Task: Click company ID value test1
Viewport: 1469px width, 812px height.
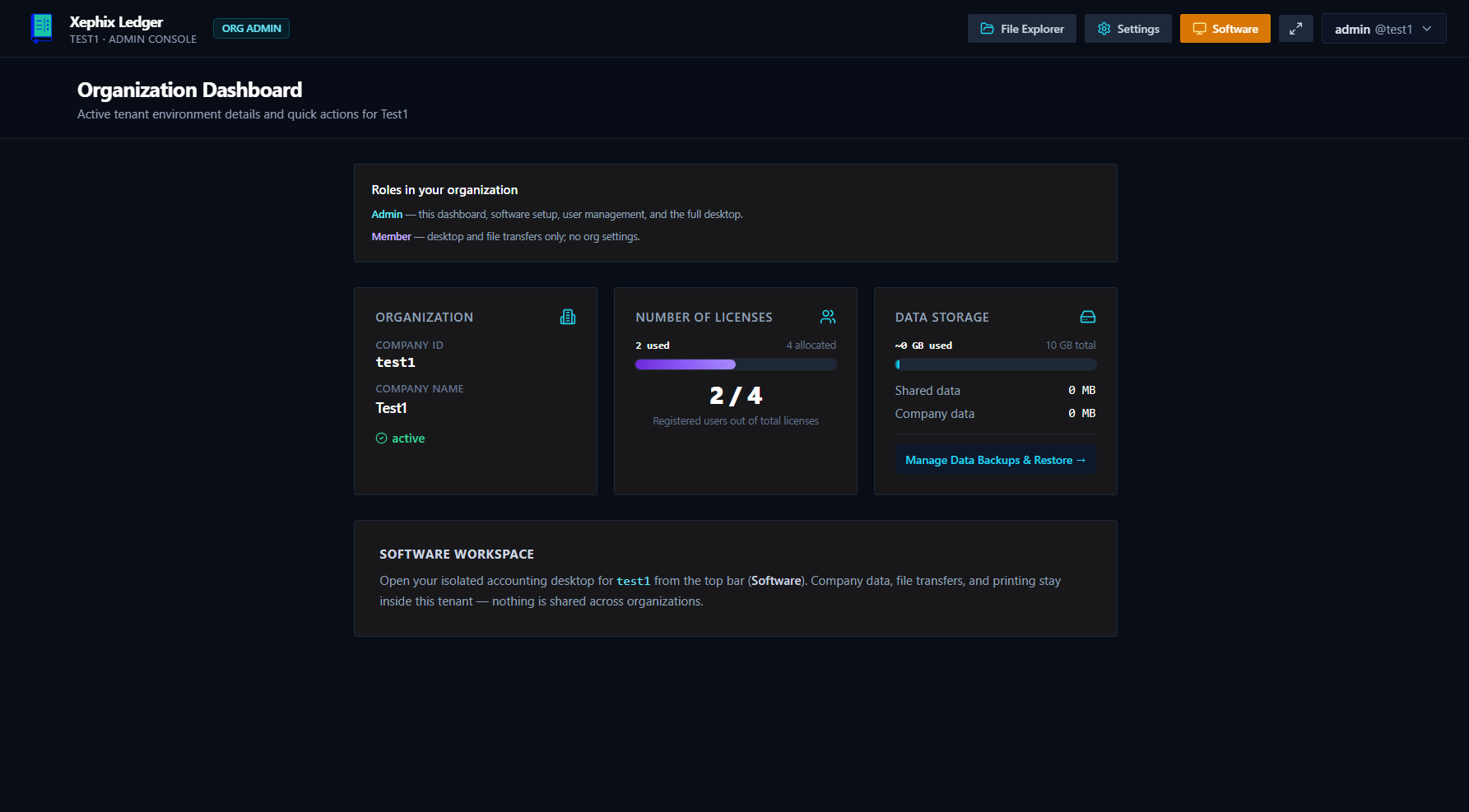Action: (395, 362)
